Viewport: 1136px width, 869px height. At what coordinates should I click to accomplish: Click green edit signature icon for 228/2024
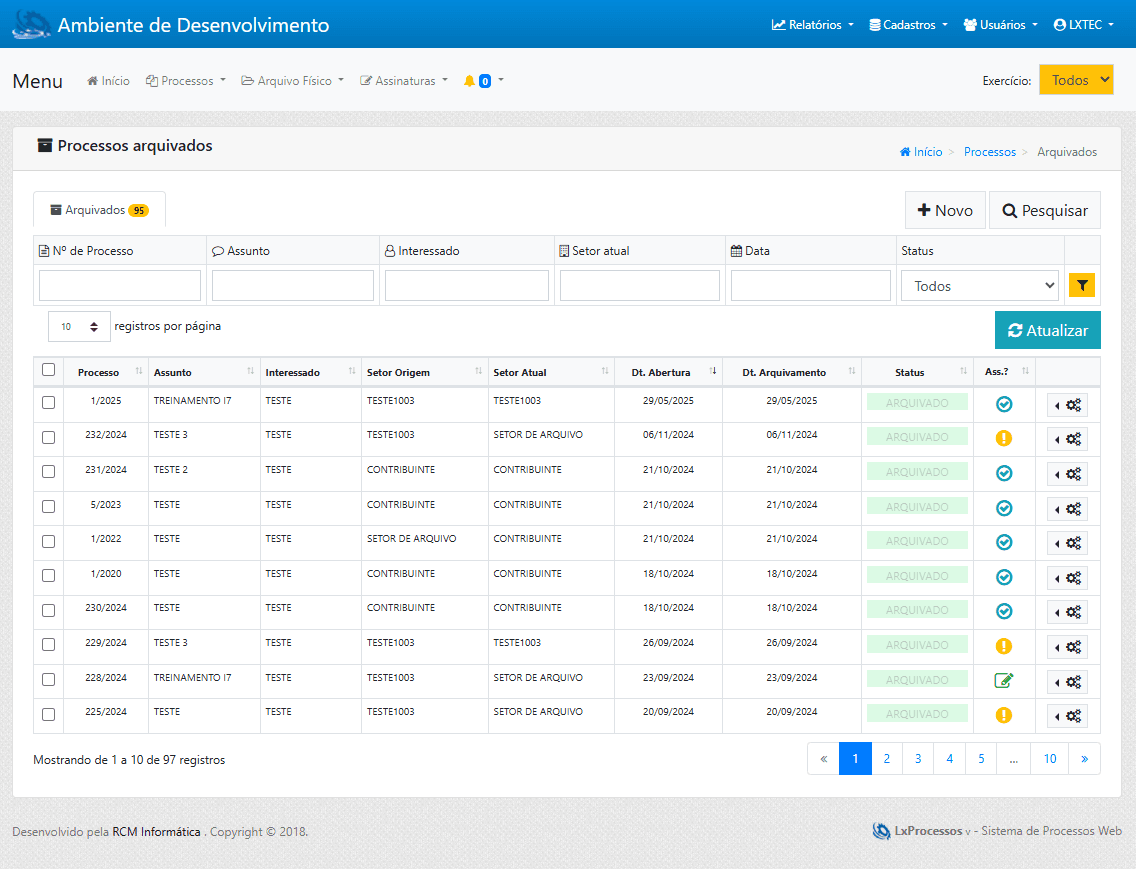[1004, 681]
